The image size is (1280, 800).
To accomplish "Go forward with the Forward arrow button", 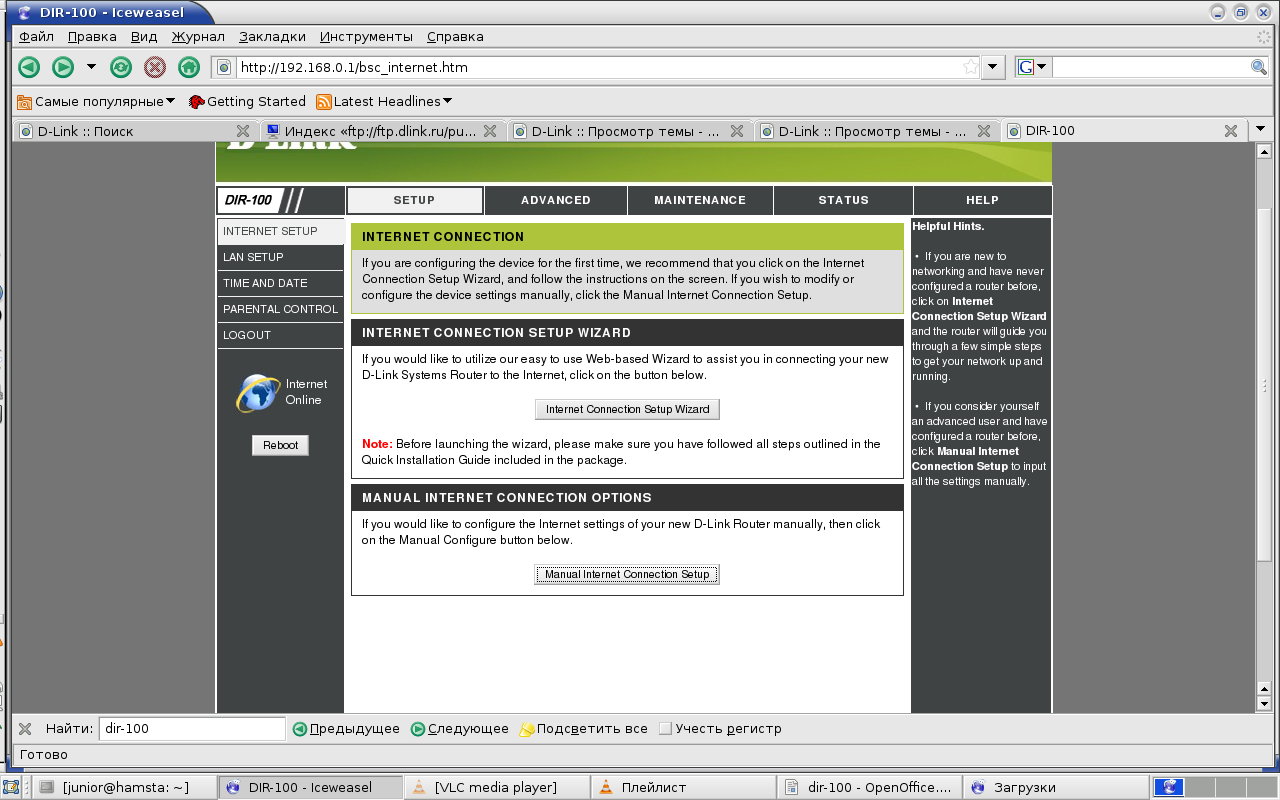I will pos(62,67).
